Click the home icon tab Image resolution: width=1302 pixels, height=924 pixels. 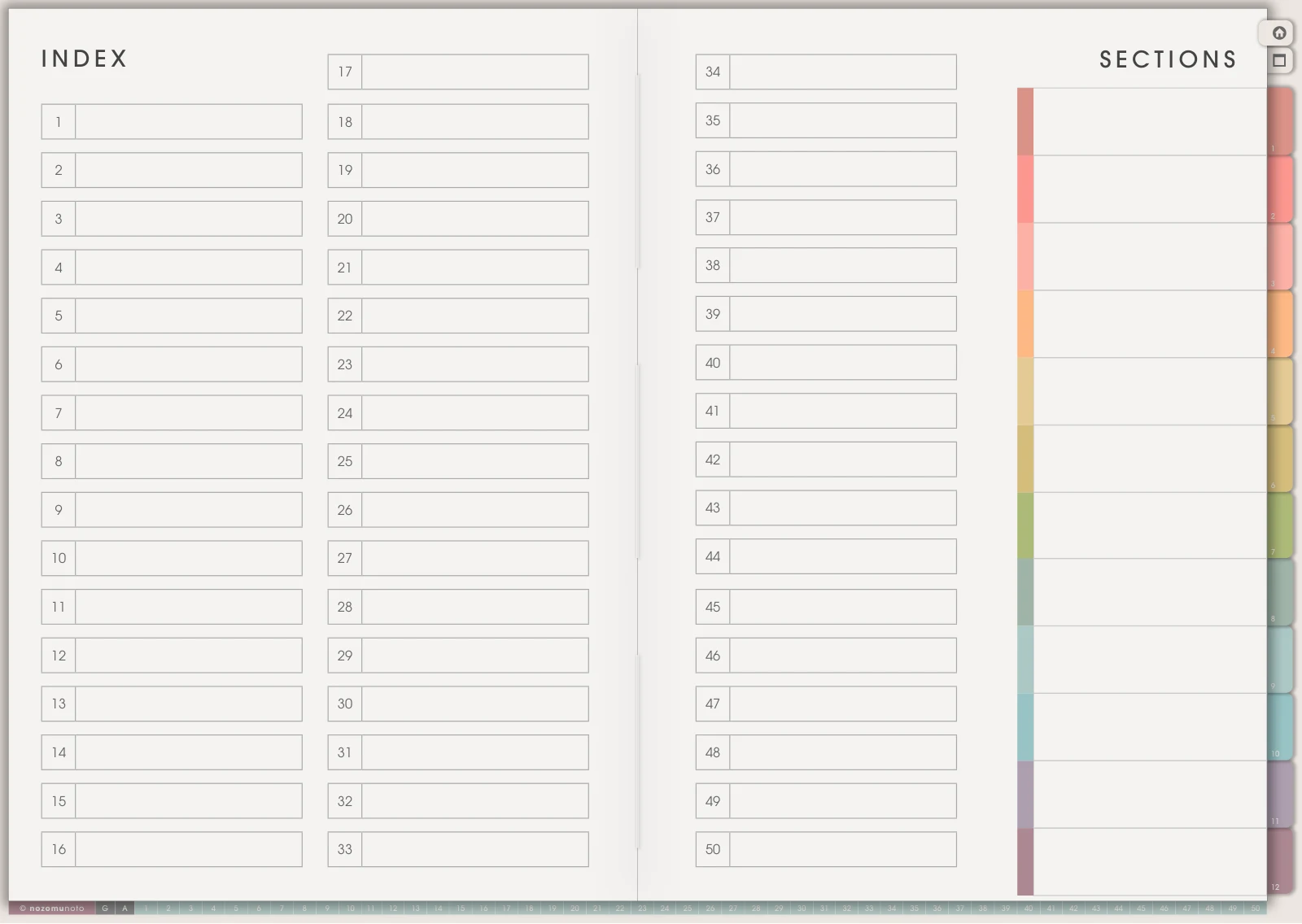[x=1278, y=33]
